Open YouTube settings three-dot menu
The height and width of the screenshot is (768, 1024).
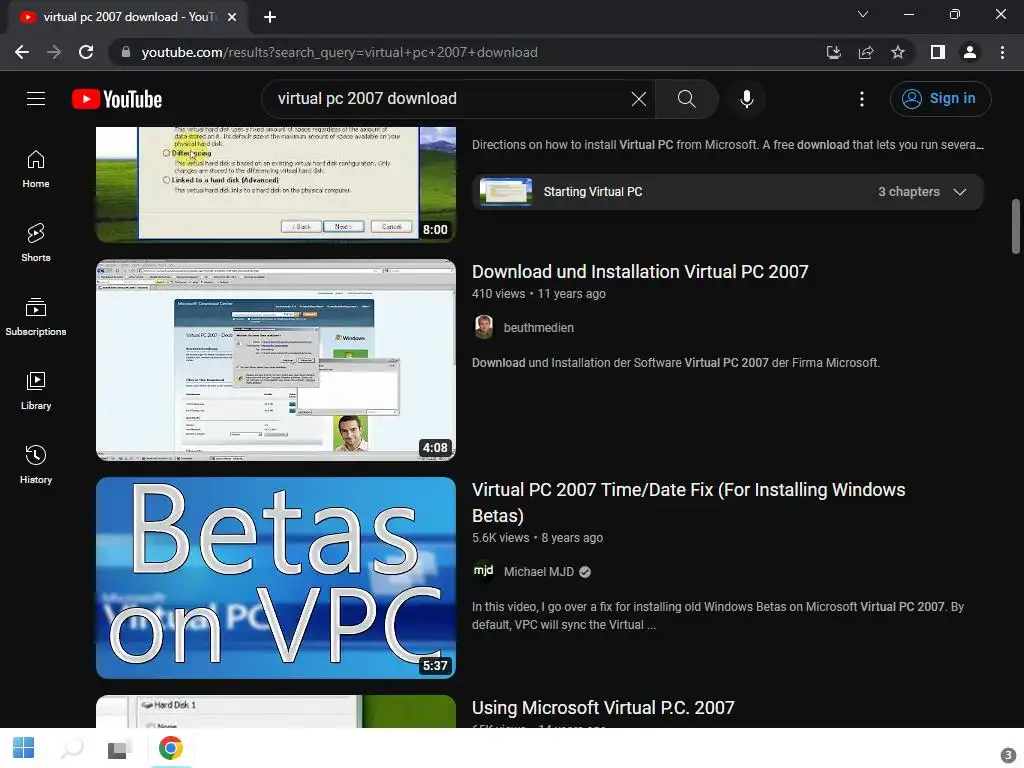862,99
